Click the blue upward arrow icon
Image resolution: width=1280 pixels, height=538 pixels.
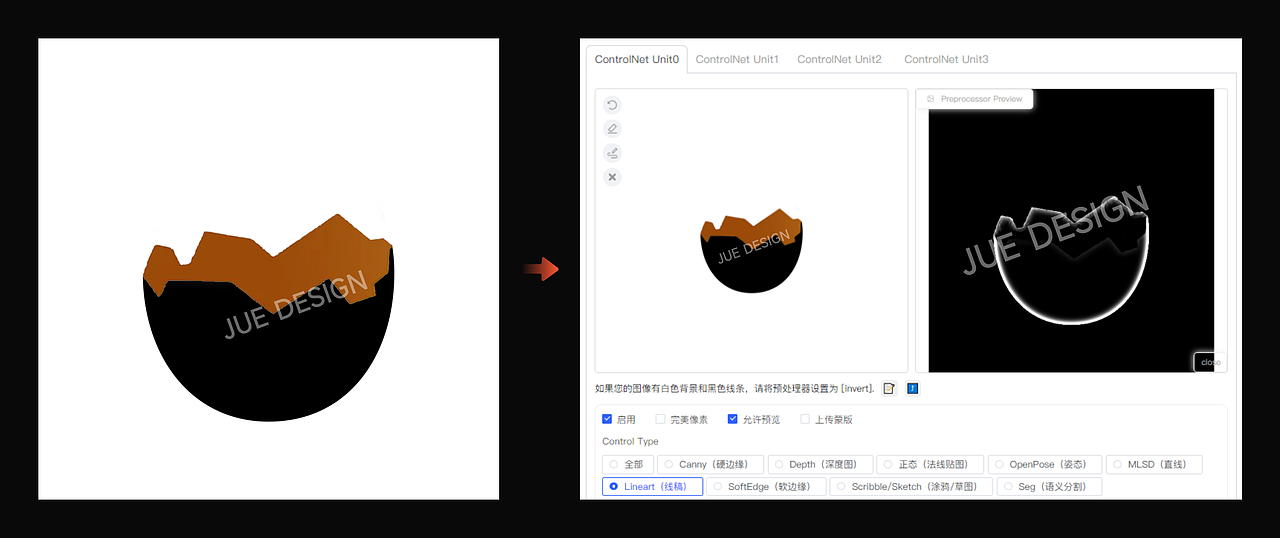[912, 388]
